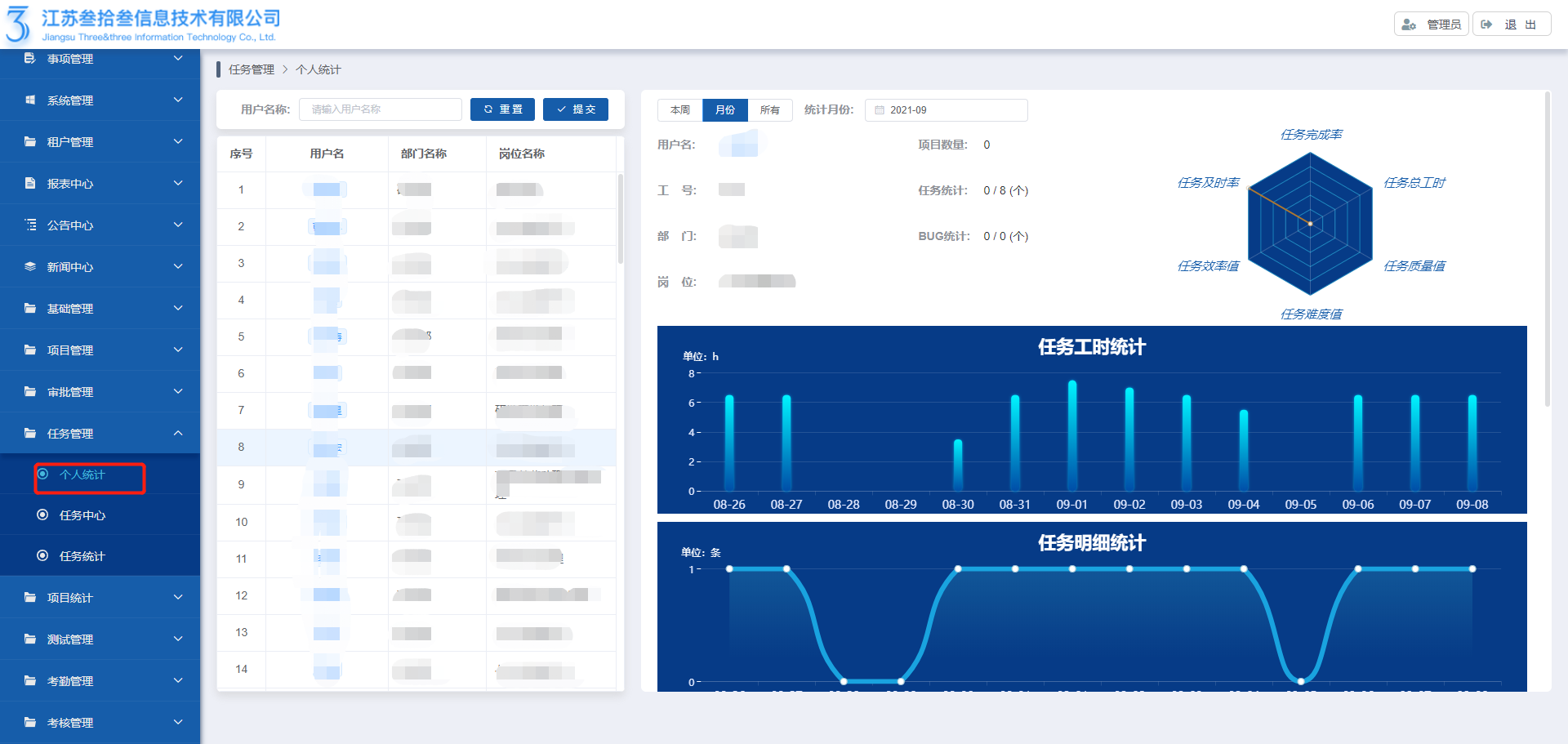Switch to the 所有 tab
This screenshot has height=744, width=1568.
tap(769, 110)
